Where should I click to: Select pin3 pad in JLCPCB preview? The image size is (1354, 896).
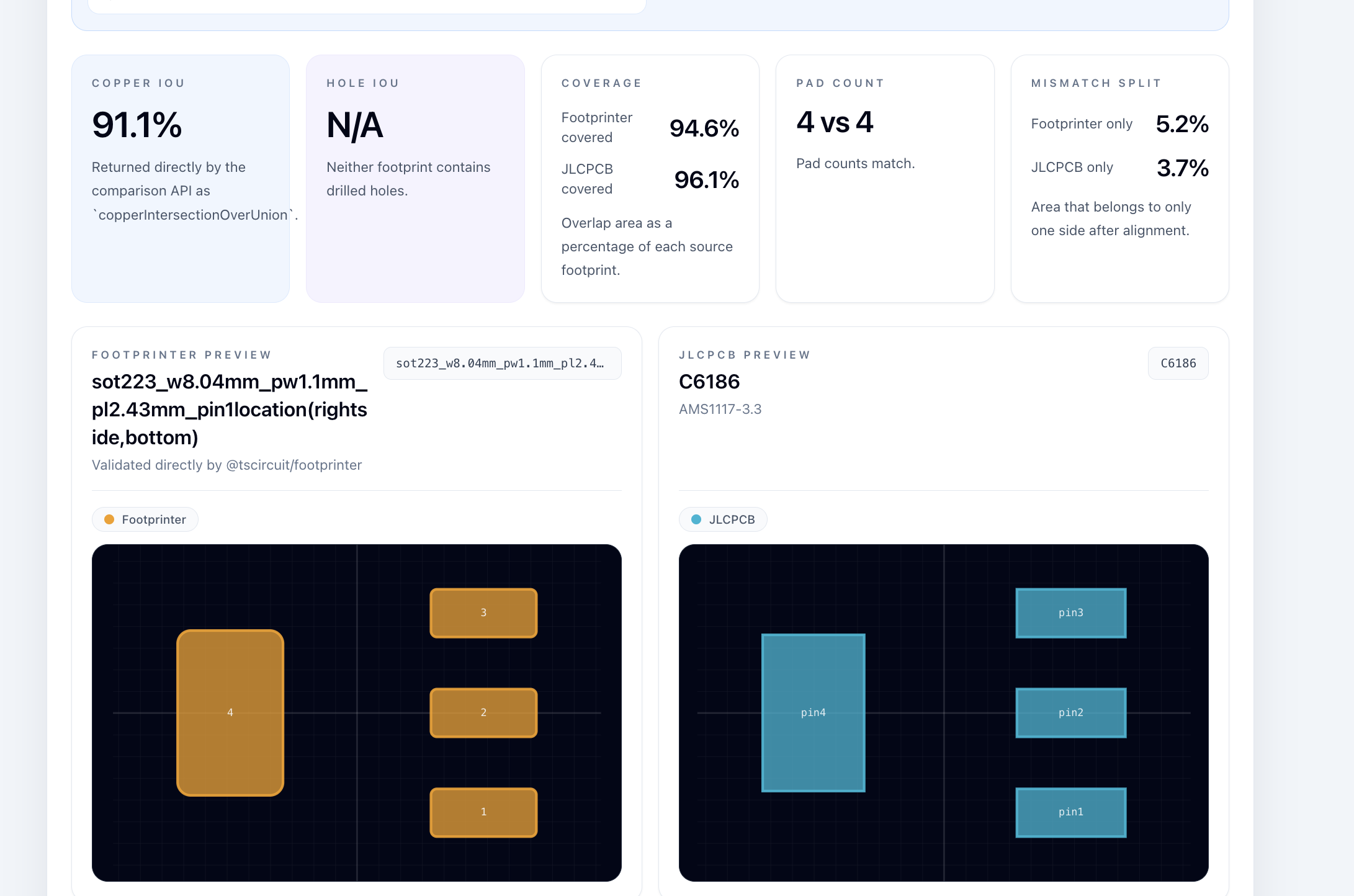[x=1071, y=612]
